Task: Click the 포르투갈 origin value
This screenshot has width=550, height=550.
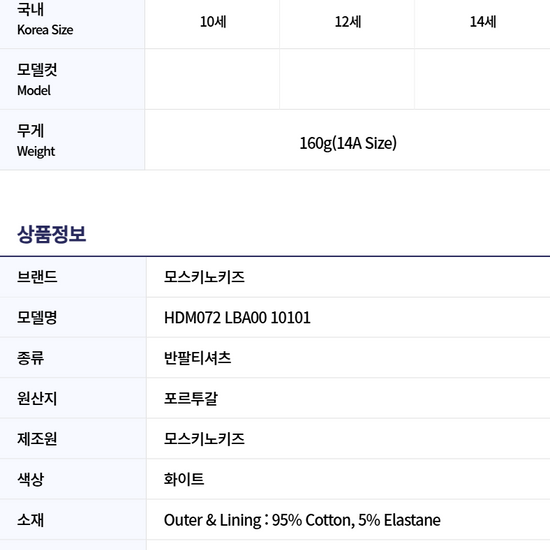Action: pyautogui.click(x=191, y=398)
